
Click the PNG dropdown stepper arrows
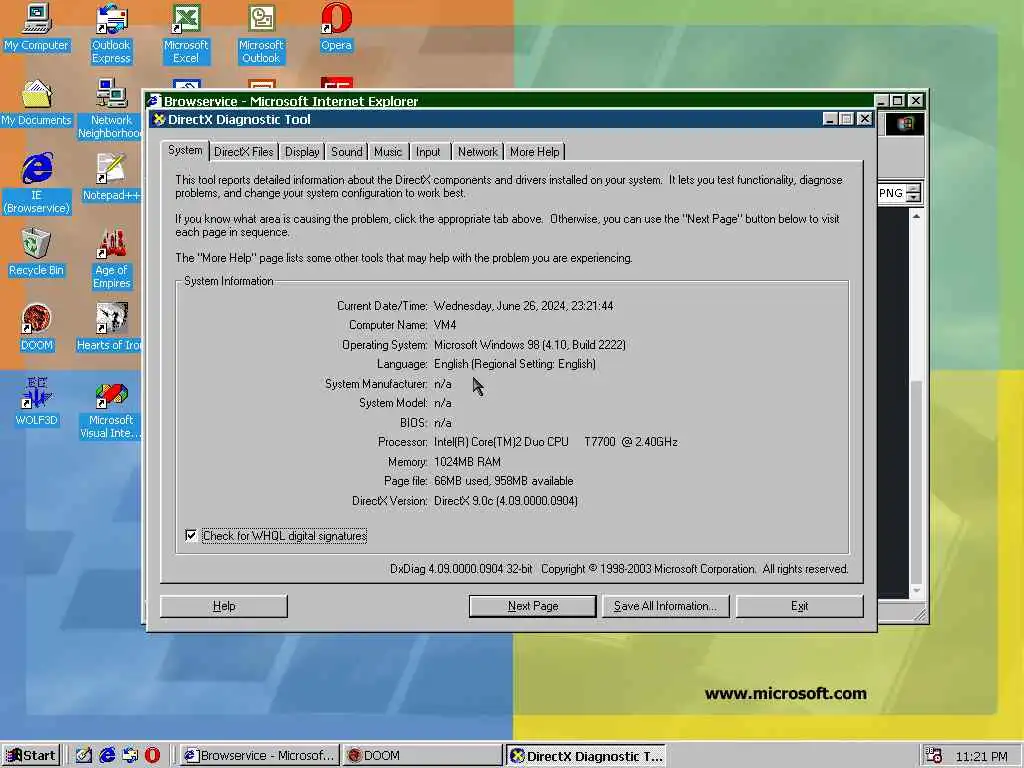[914, 193]
